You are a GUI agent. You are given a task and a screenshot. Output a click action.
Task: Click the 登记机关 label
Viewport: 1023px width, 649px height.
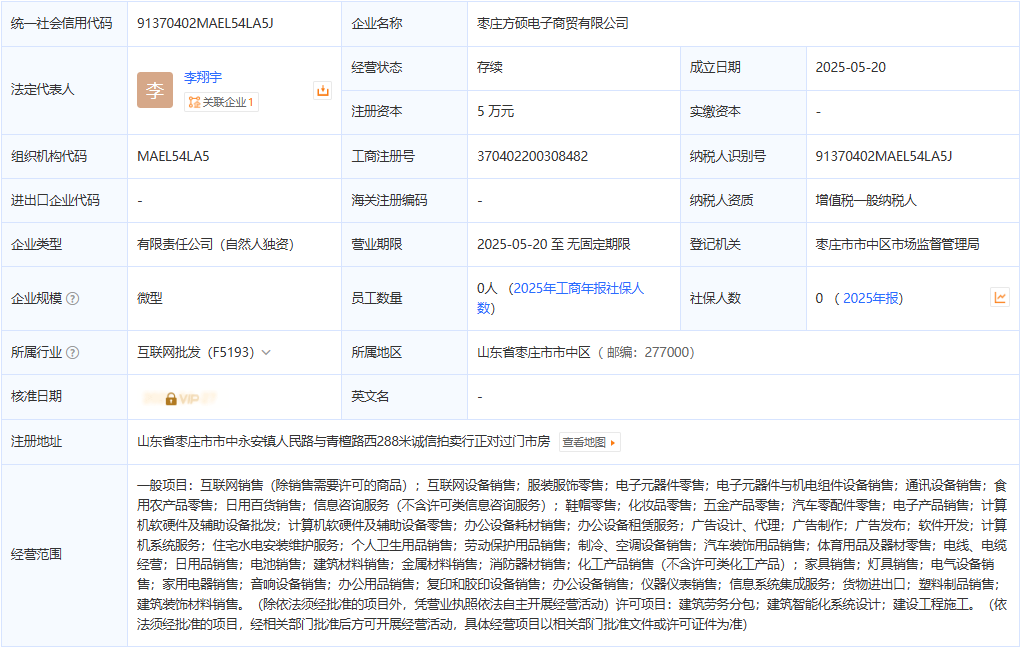coord(715,245)
